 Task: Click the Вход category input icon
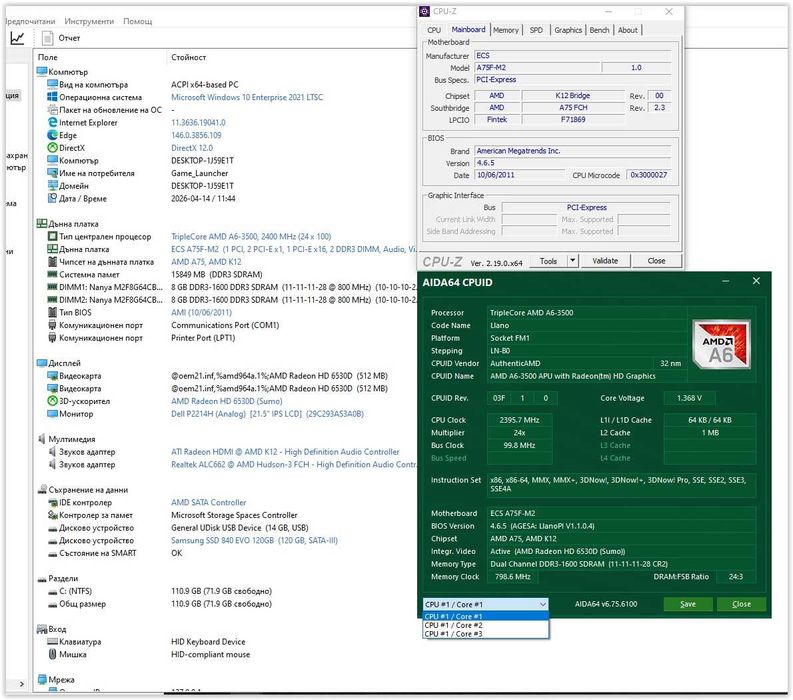42,629
